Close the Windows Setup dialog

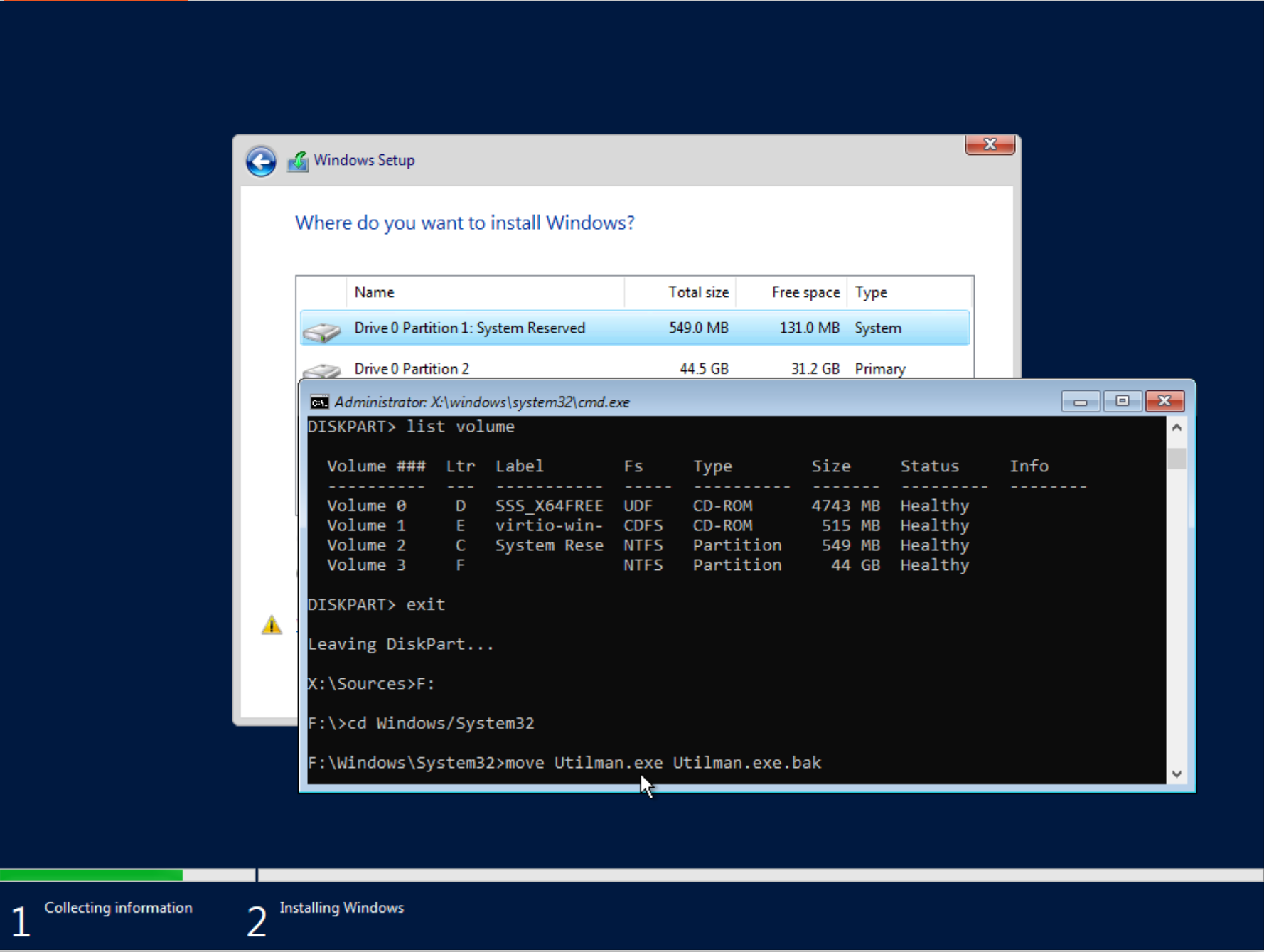coord(990,144)
